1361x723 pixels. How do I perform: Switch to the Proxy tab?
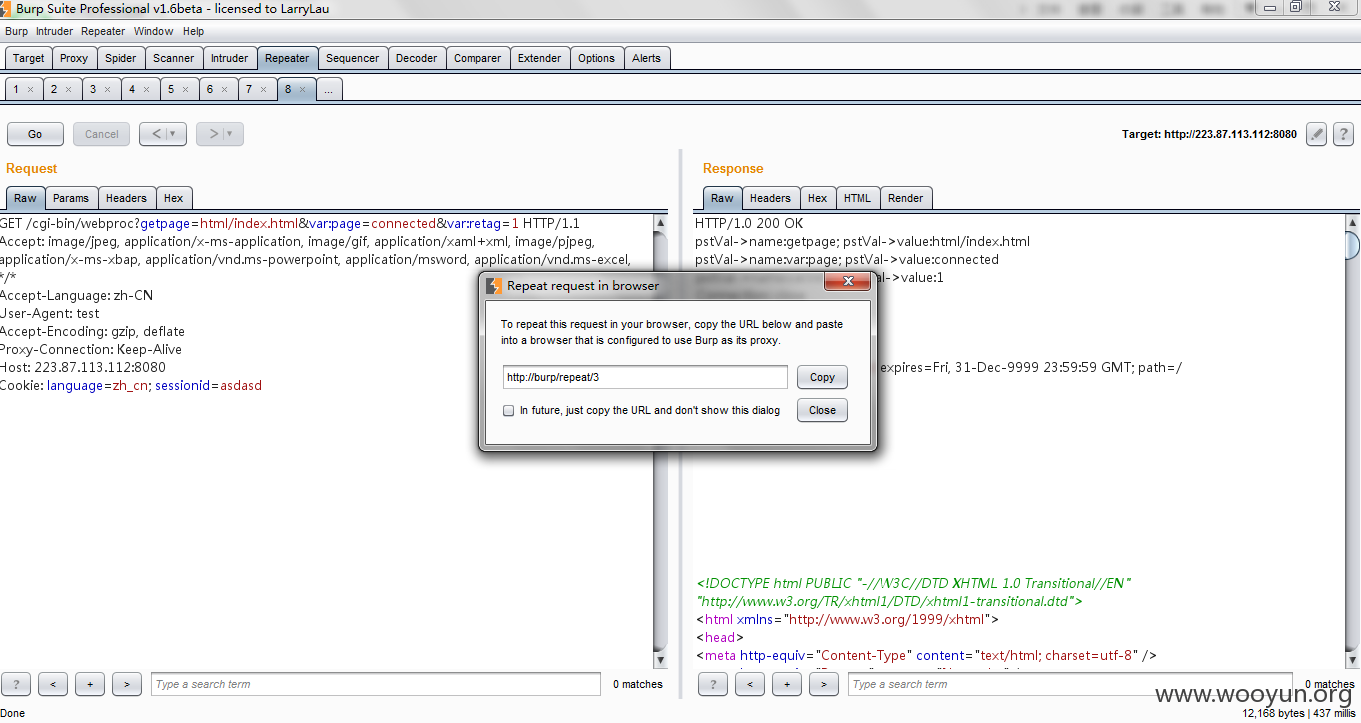pyautogui.click(x=74, y=58)
